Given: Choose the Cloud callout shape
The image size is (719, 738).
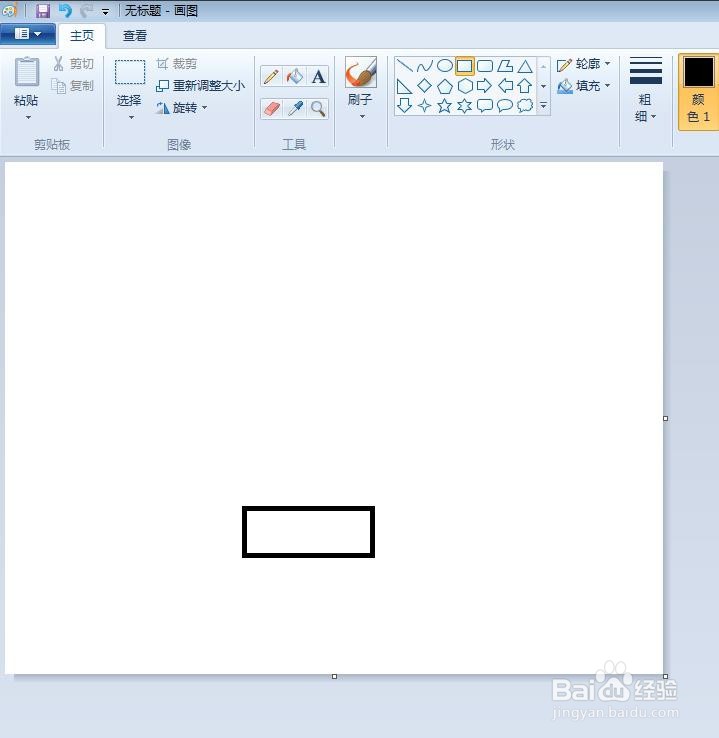Looking at the screenshot, I should 525,105.
